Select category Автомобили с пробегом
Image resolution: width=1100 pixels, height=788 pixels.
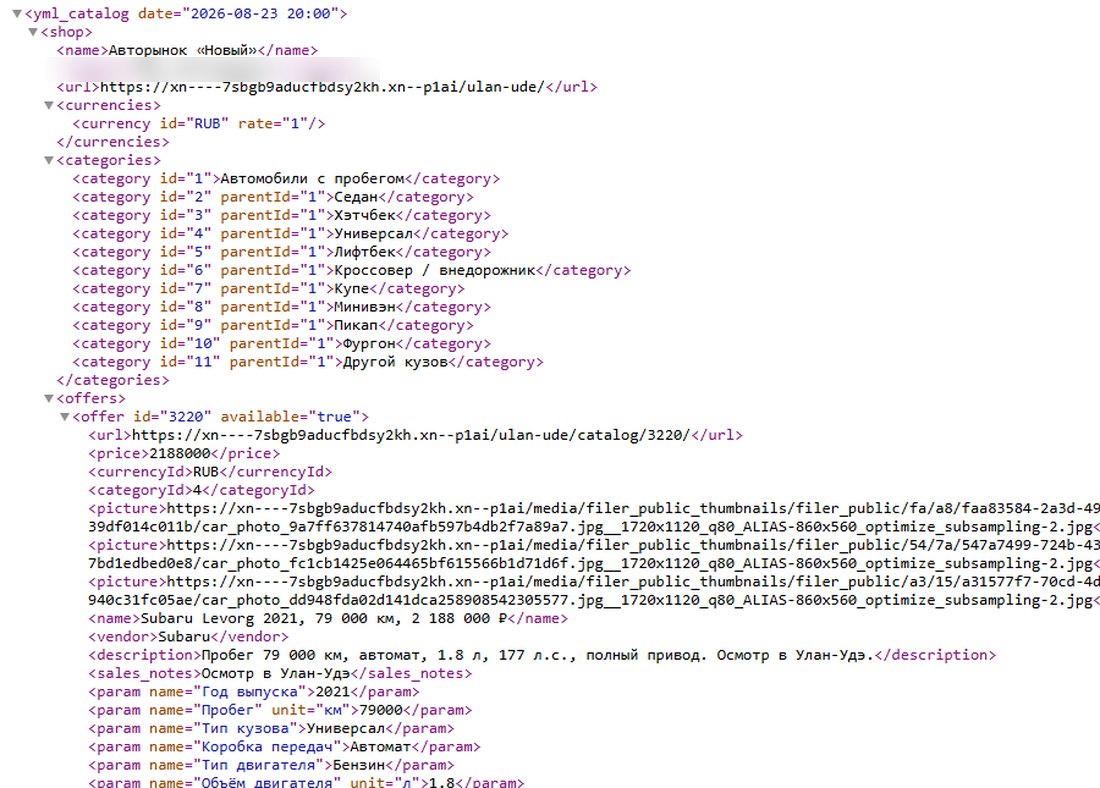tap(286, 179)
